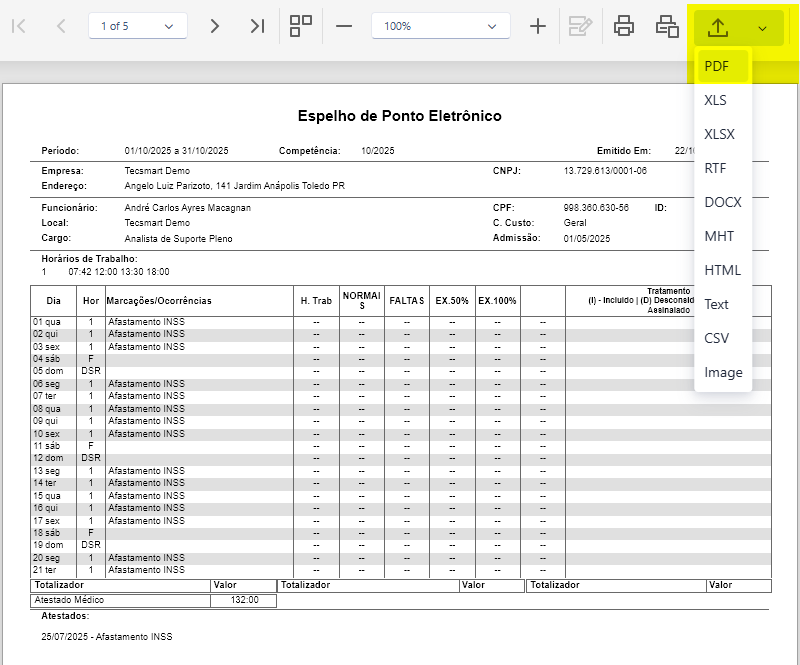This screenshot has width=800, height=665.
Task: Toggle multipage view mode
Action: pyautogui.click(x=301, y=26)
